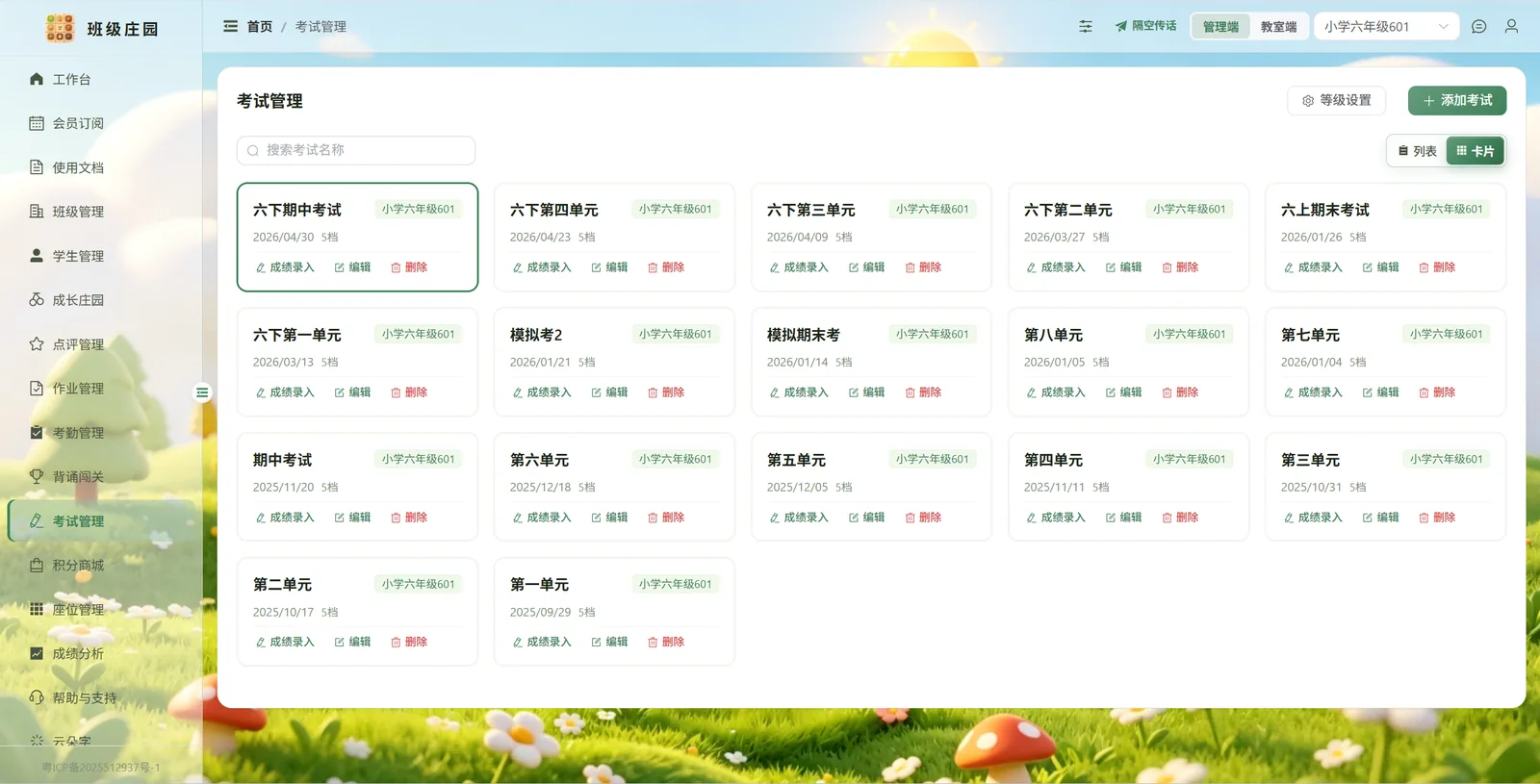Open the 小学六年级601 class dropdown
This screenshot has width=1540, height=784.
click(x=1386, y=27)
